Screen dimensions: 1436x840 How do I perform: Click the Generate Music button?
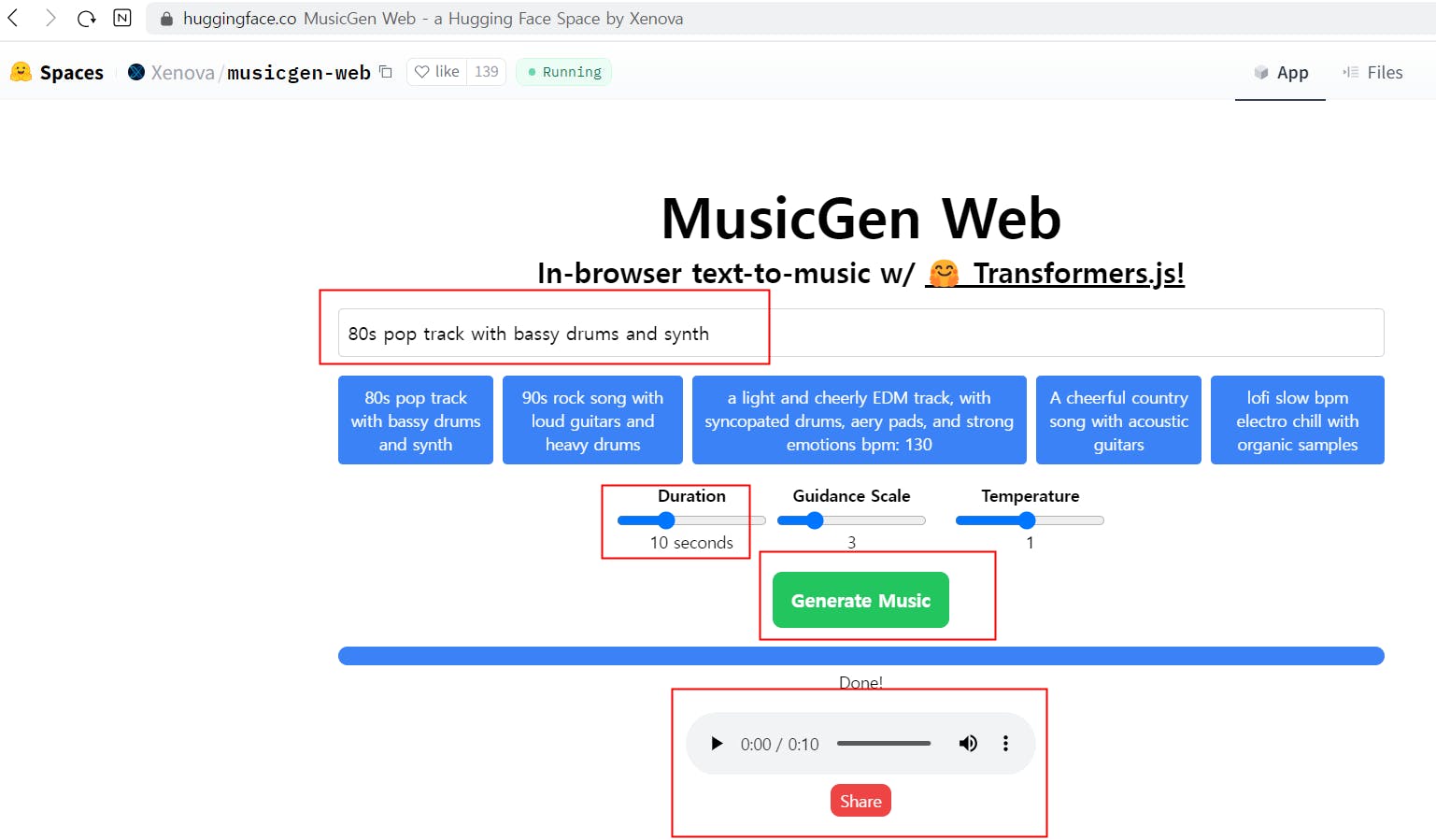coord(860,600)
